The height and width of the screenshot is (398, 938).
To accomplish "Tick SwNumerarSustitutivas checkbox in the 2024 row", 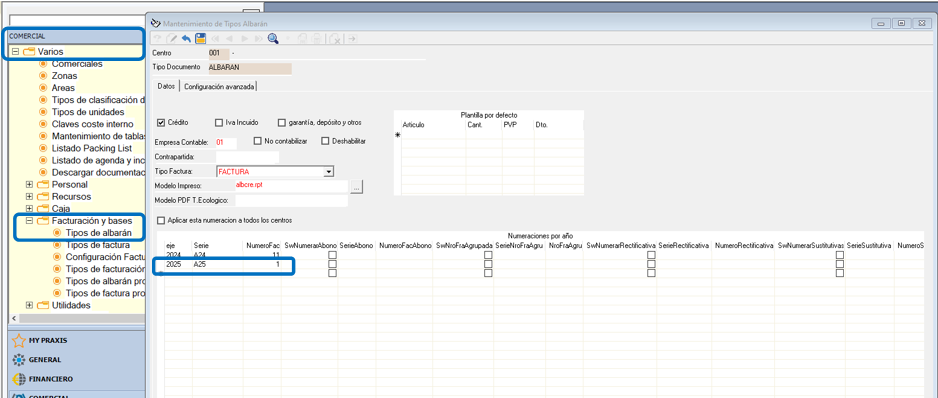I will pos(840,255).
